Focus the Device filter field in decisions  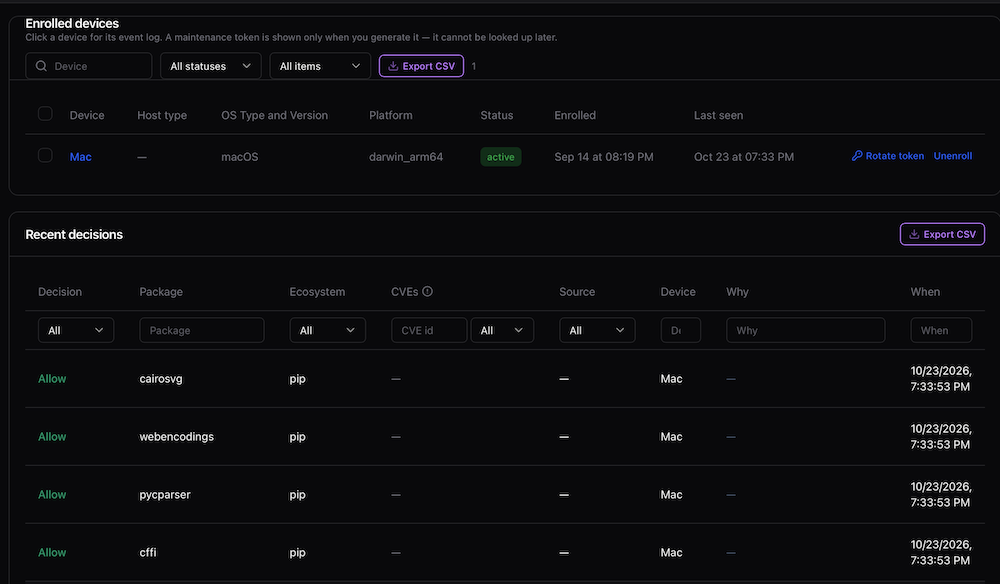[x=680, y=330]
